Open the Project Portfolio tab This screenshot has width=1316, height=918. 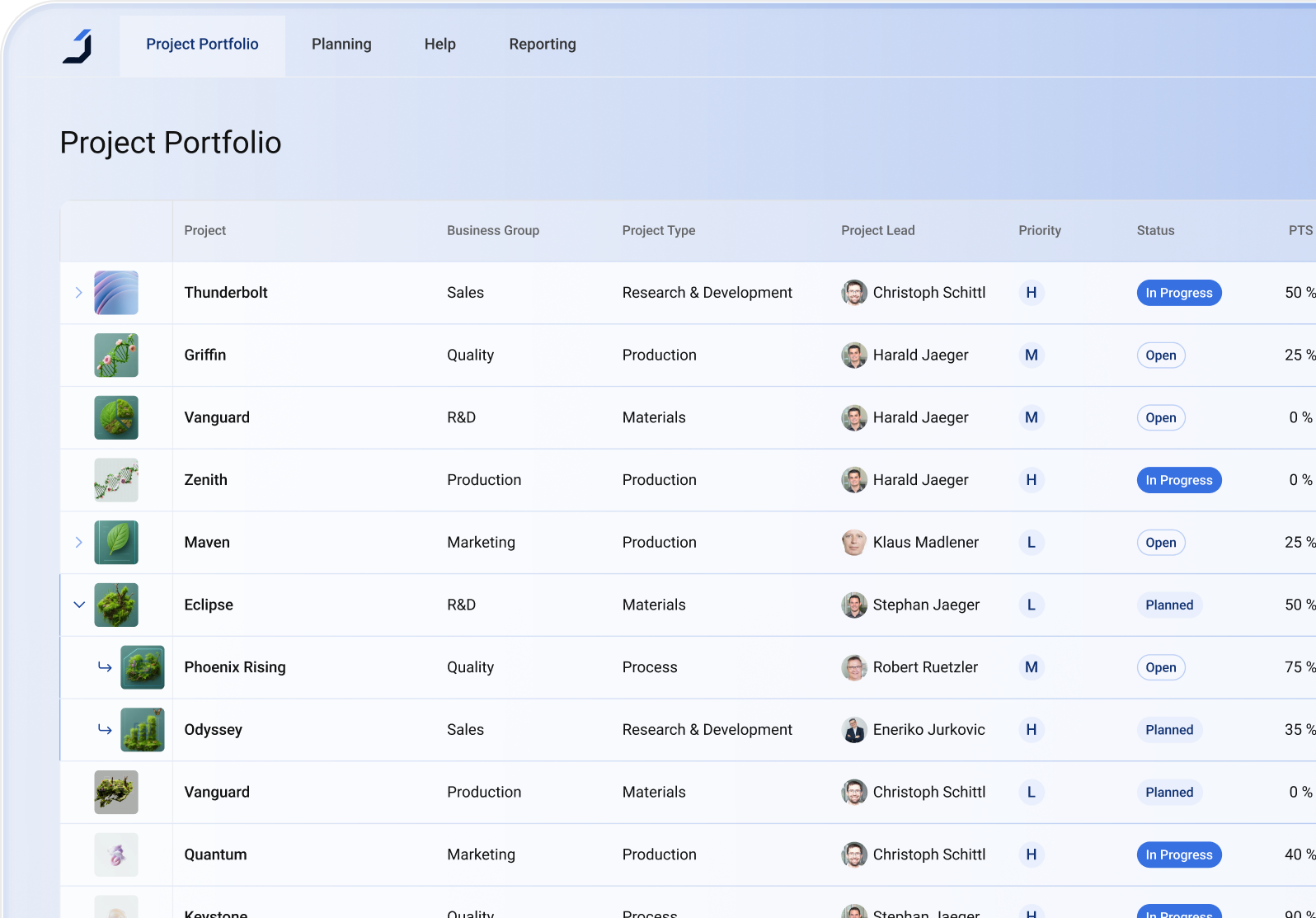(202, 45)
